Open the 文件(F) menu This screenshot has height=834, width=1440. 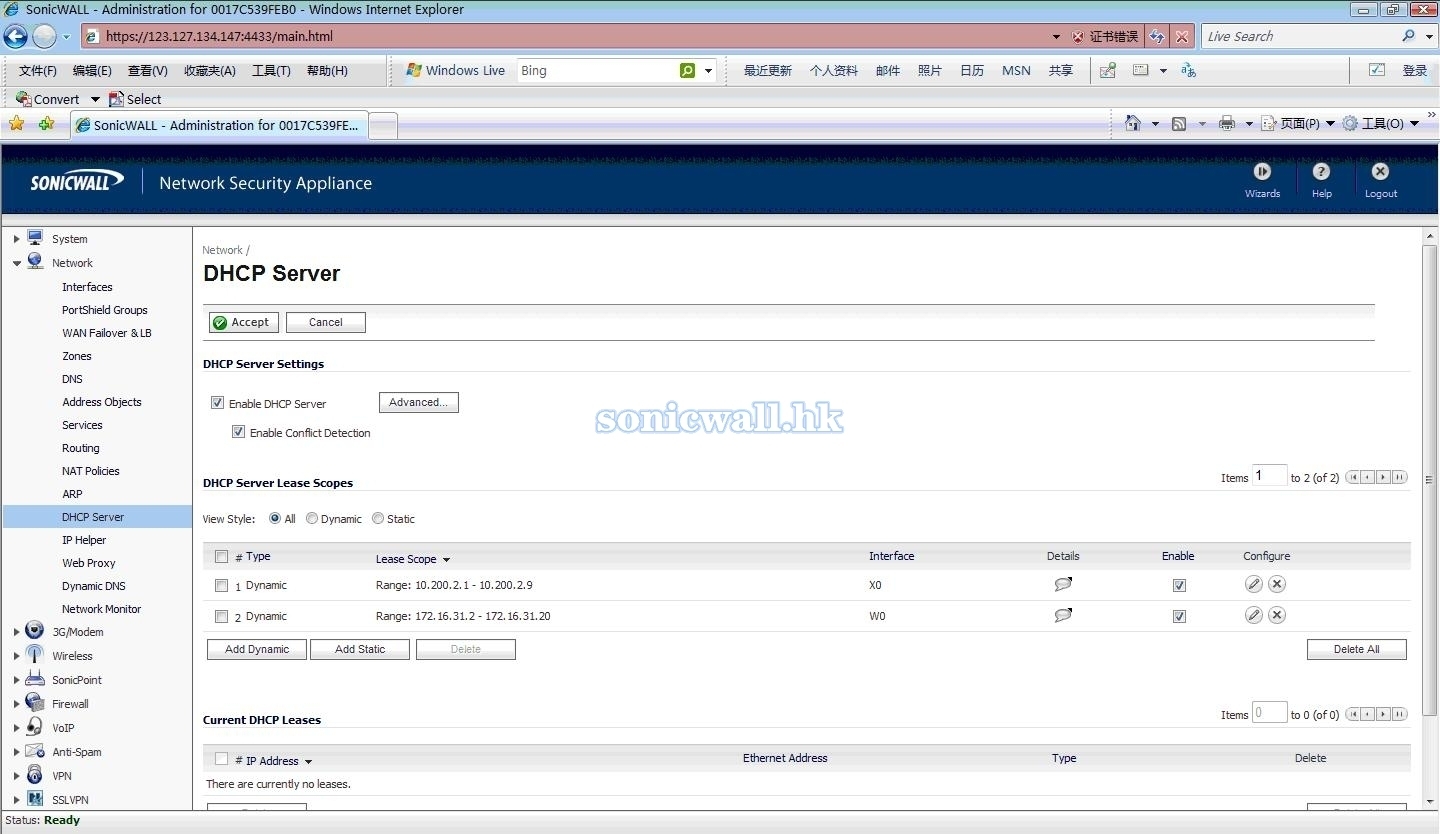pyautogui.click(x=38, y=71)
